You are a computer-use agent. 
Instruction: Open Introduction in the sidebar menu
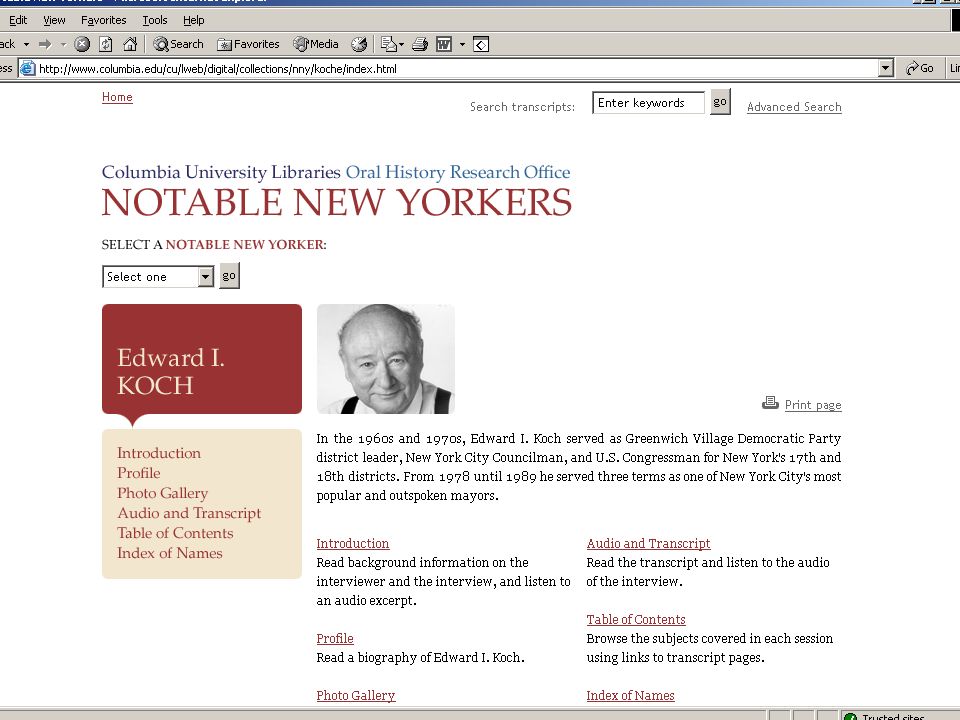point(159,453)
